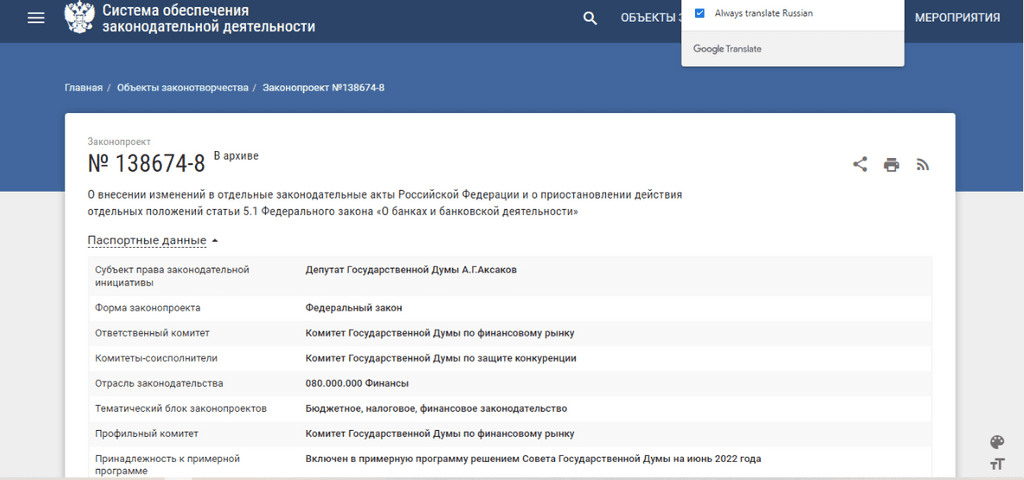Click the bill title О внесении изменений
Viewport: 1024px width, 480px height.
coord(385,204)
